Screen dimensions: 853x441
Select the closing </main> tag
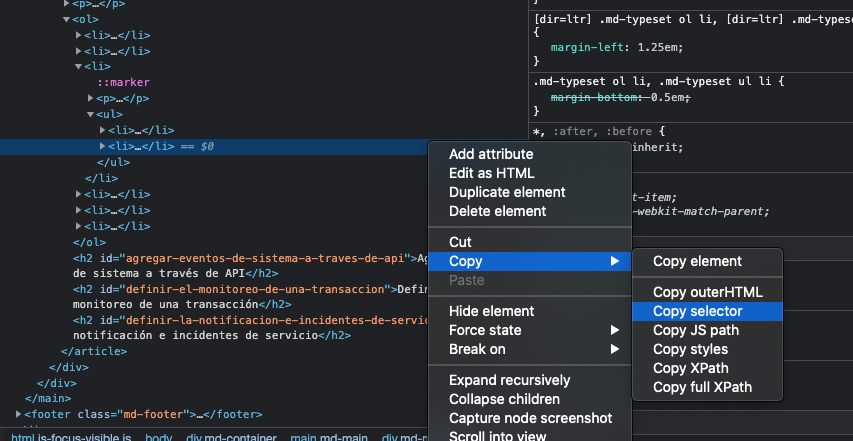pyautogui.click(x=48, y=399)
